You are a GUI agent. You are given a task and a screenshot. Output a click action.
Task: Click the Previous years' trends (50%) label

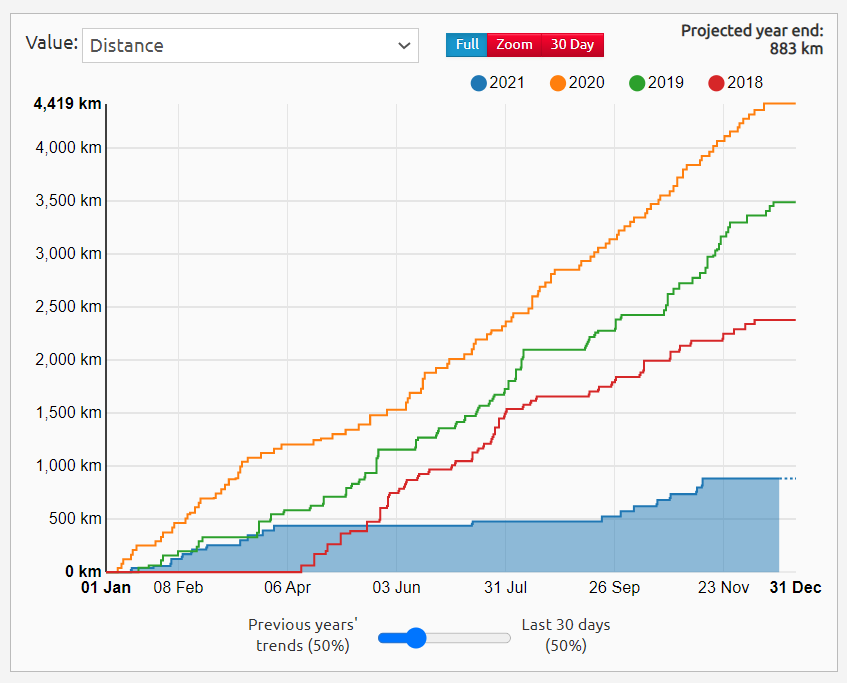point(303,635)
